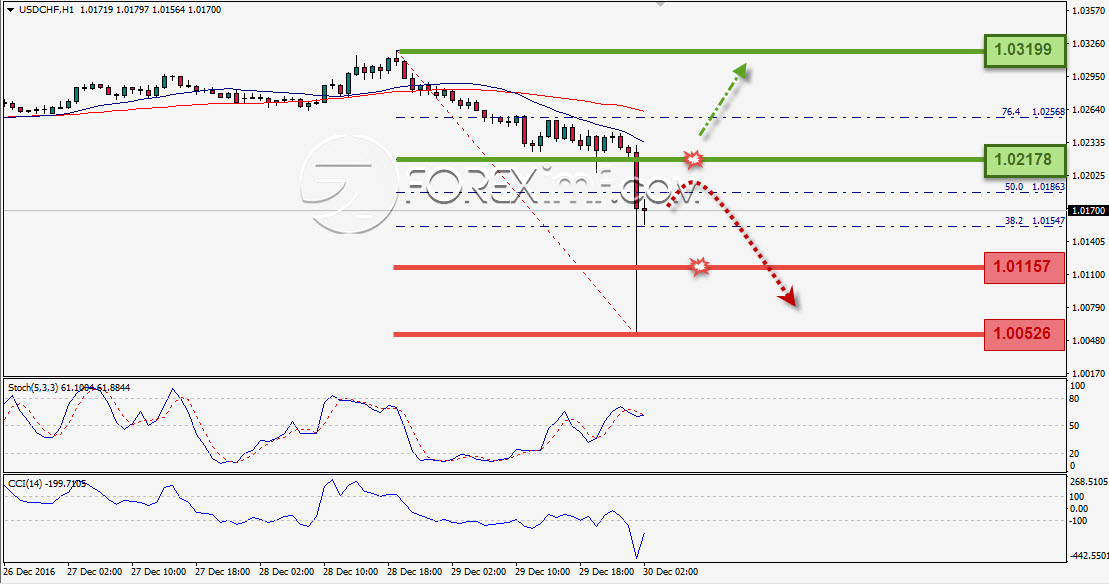Click the 28 Dec 02:00 time label
The image size is (1109, 584).
(286, 571)
